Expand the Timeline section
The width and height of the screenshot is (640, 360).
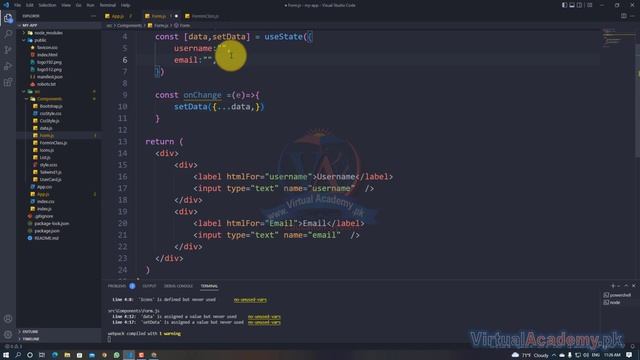point(31,339)
